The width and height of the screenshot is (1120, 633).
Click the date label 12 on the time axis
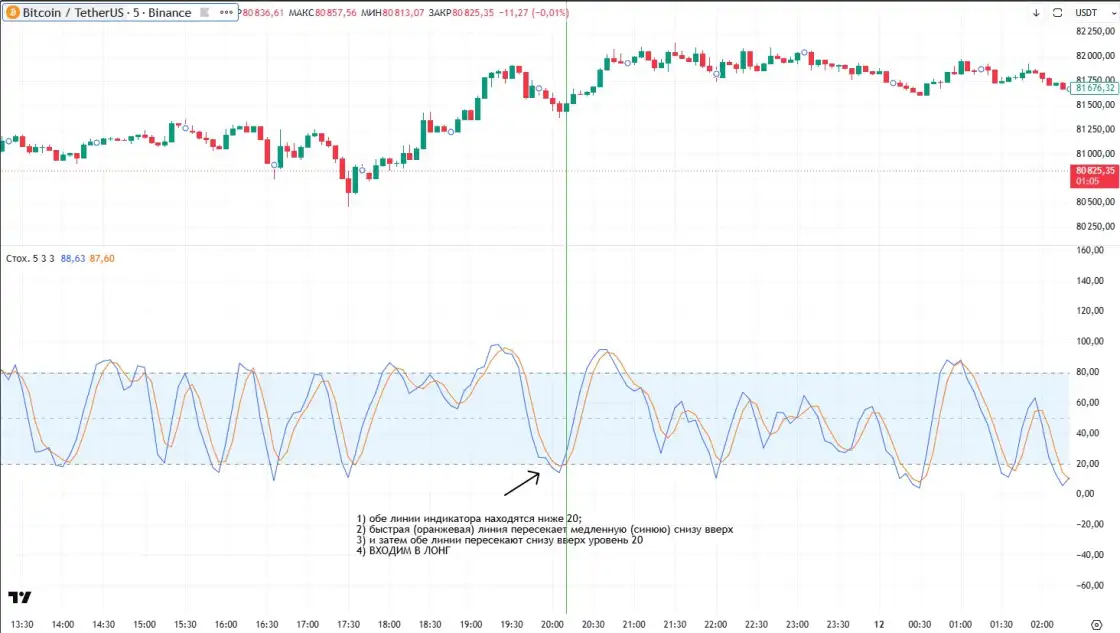[x=879, y=624]
